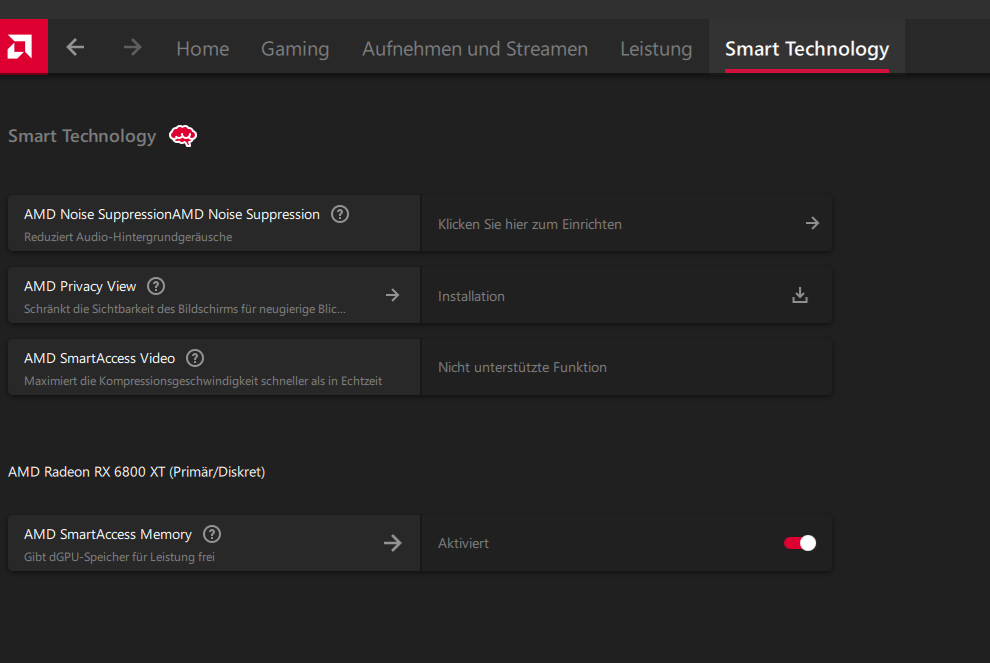Click Nicht unterstützte Funktion text
This screenshot has width=990, height=663.
(522, 367)
